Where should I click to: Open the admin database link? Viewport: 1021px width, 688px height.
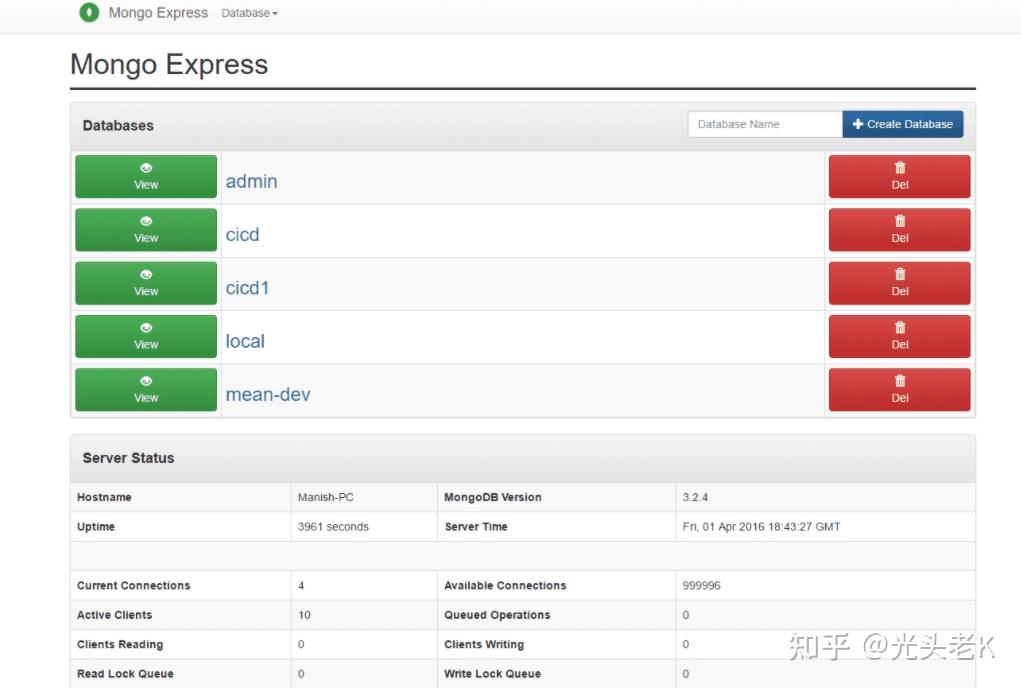coord(251,181)
